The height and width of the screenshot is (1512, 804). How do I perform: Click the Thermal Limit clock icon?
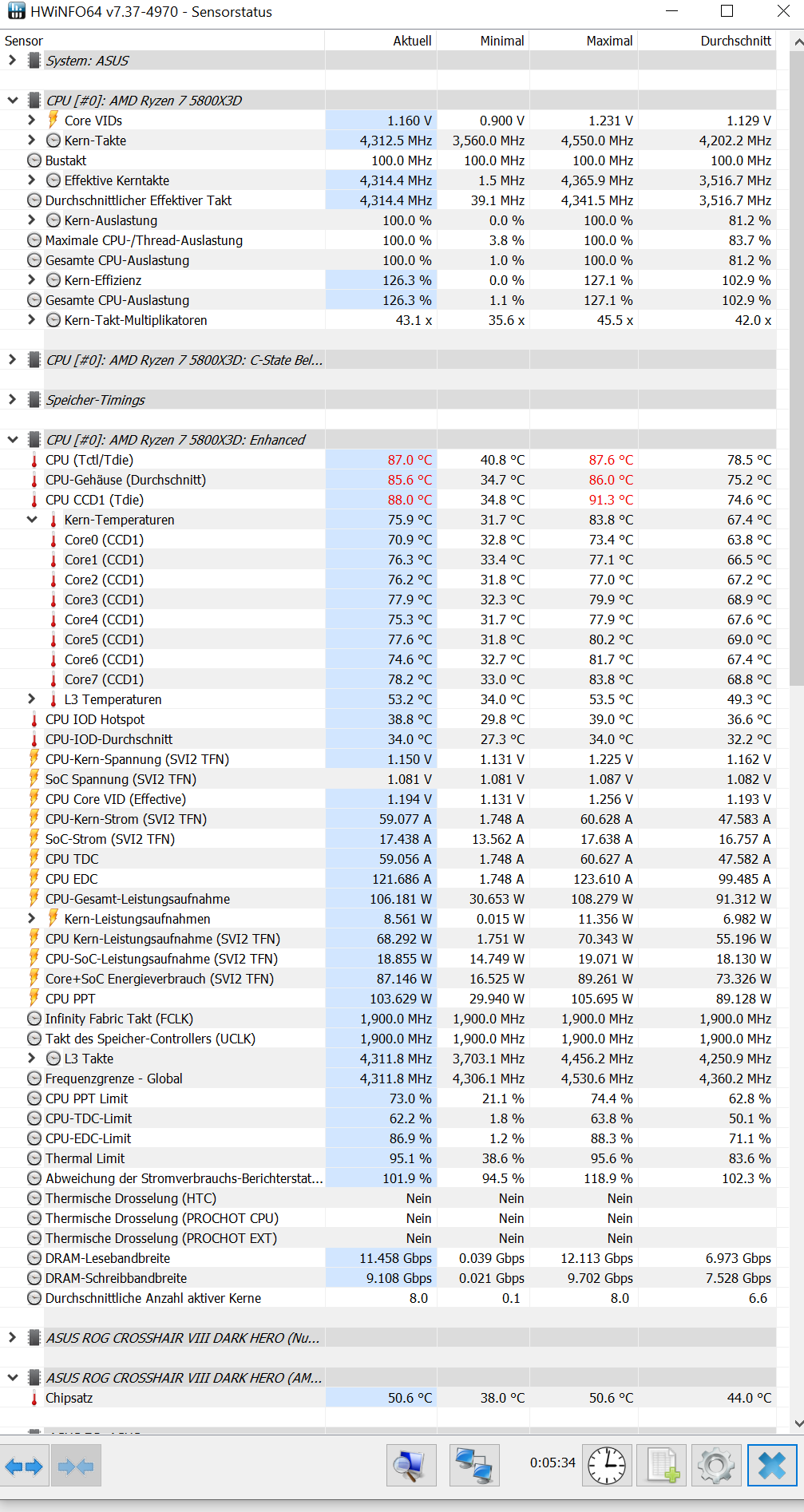34,1158
